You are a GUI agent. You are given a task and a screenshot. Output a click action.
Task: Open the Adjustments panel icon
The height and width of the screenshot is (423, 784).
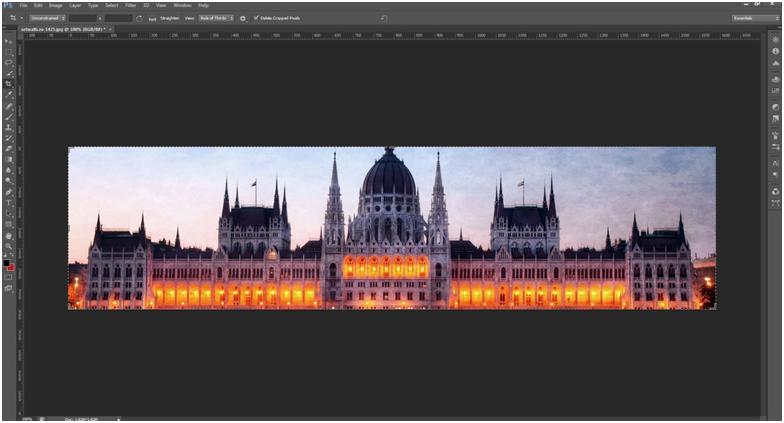coord(776,106)
